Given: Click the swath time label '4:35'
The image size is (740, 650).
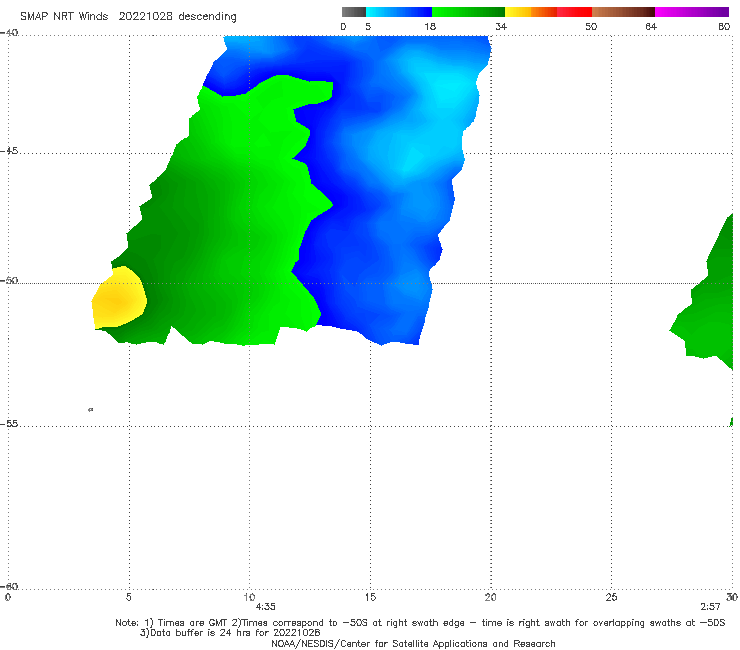Looking at the screenshot, I should [x=266, y=607].
